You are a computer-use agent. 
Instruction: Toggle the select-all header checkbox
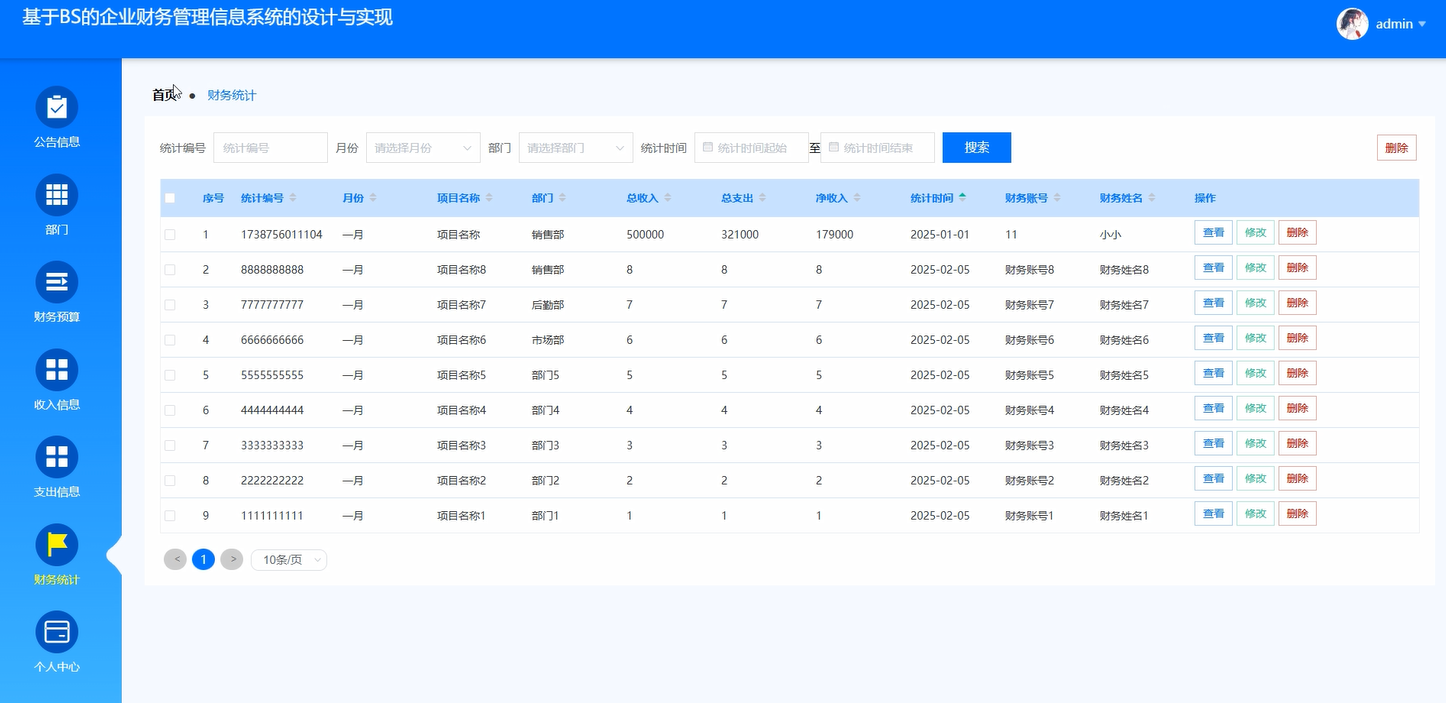[x=170, y=198]
